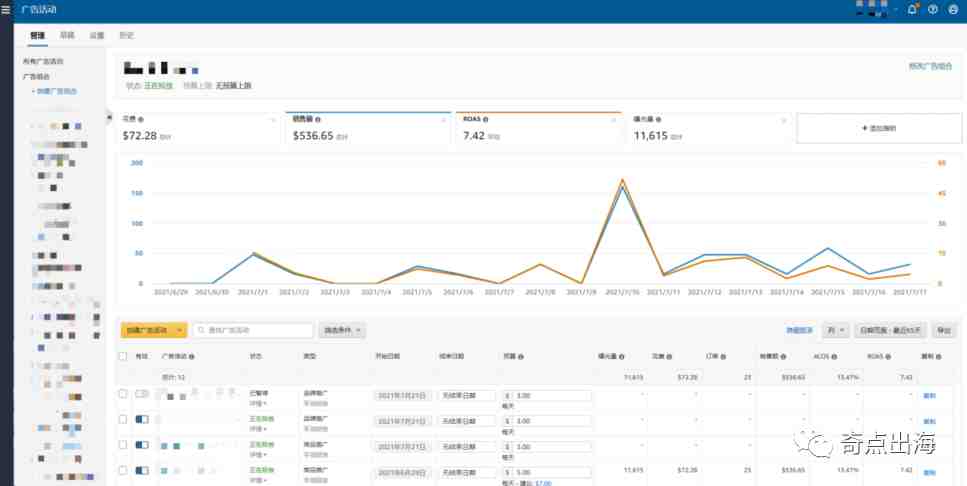The width and height of the screenshot is (967, 486).
Task: Remove the 花费 metric card with its X
Action: click(x=273, y=119)
